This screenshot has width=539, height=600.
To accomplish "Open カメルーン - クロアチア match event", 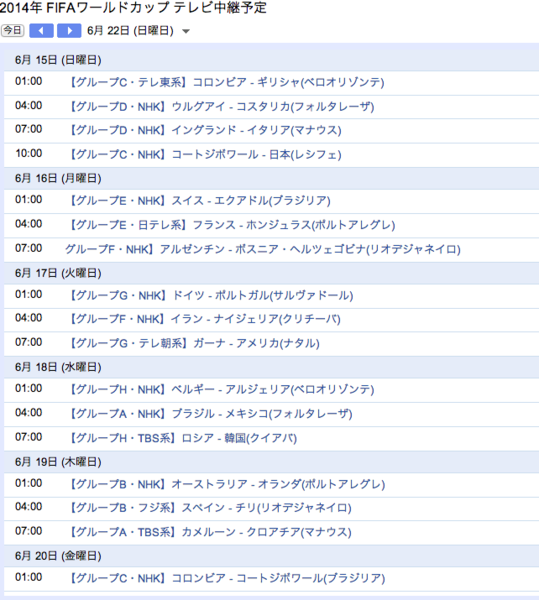I will pos(210,532).
